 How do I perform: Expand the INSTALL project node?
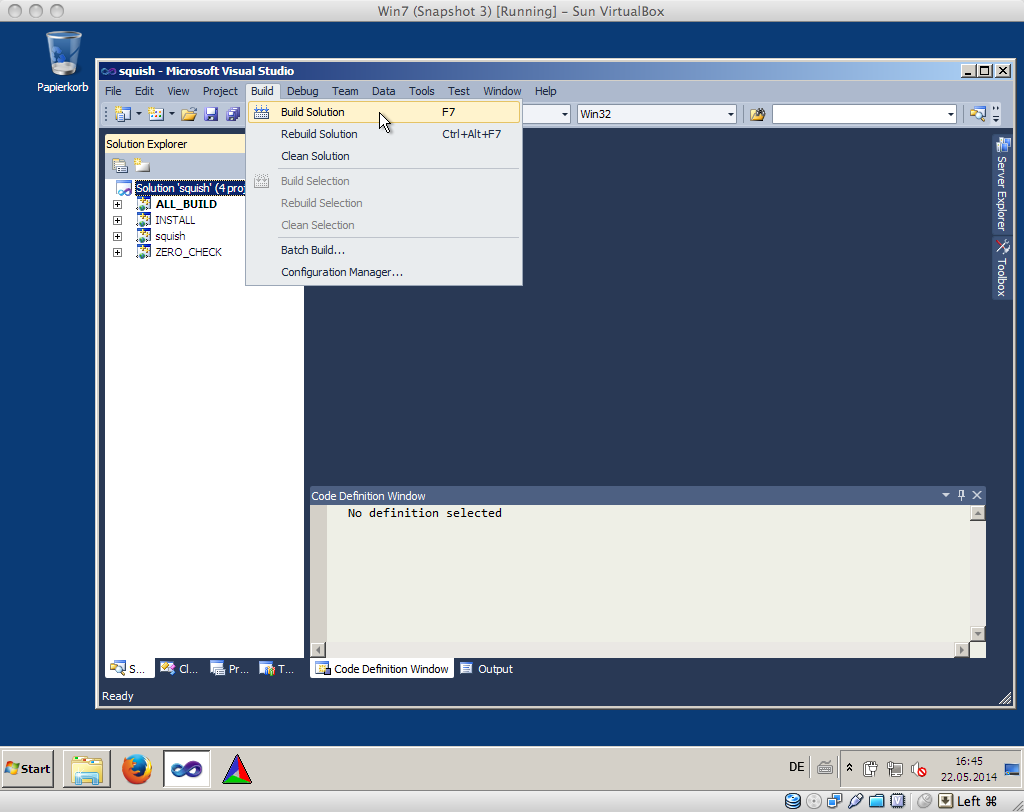pyautogui.click(x=118, y=220)
